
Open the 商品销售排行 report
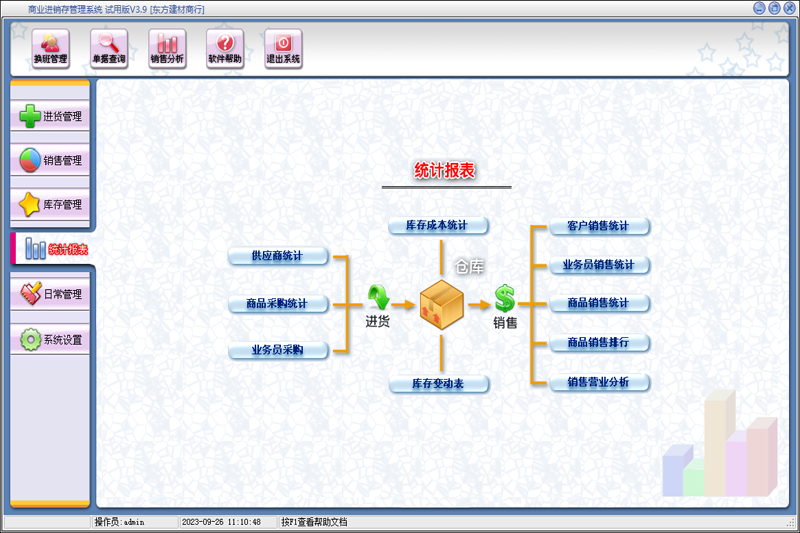click(x=599, y=342)
